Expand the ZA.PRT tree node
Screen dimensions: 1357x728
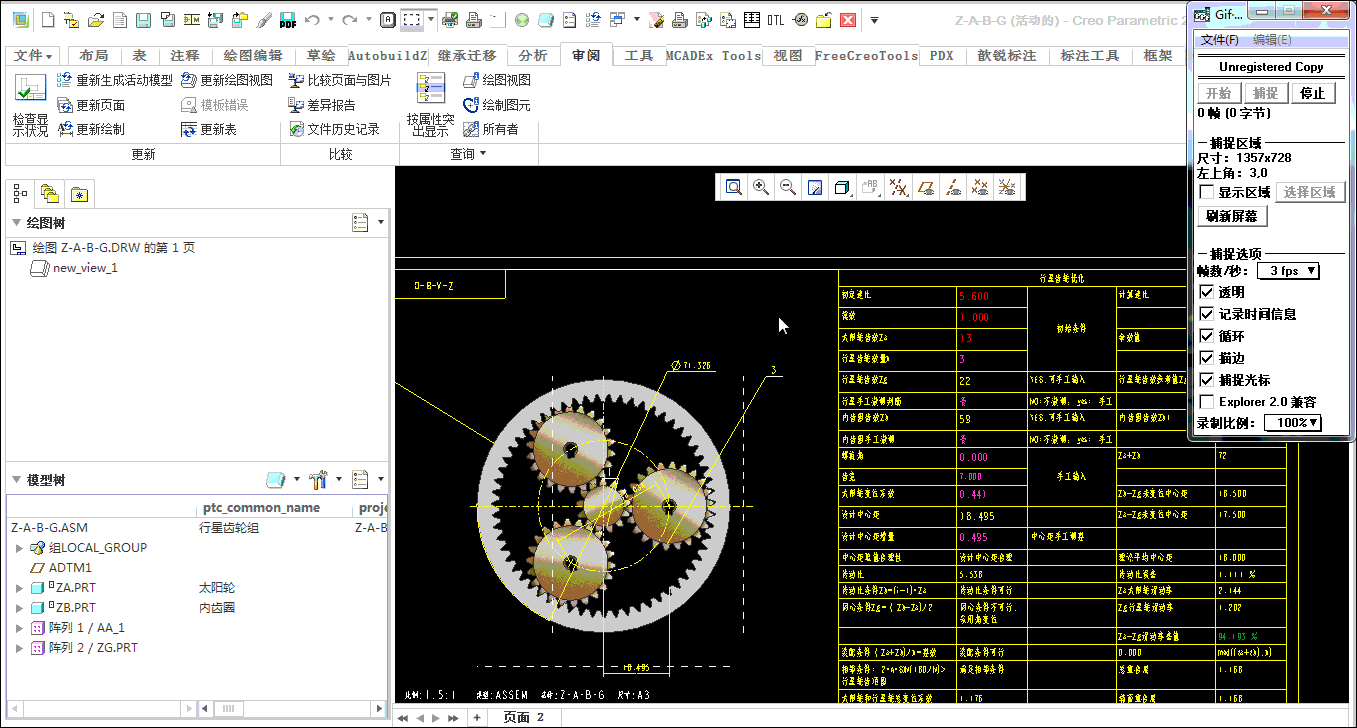(19, 588)
